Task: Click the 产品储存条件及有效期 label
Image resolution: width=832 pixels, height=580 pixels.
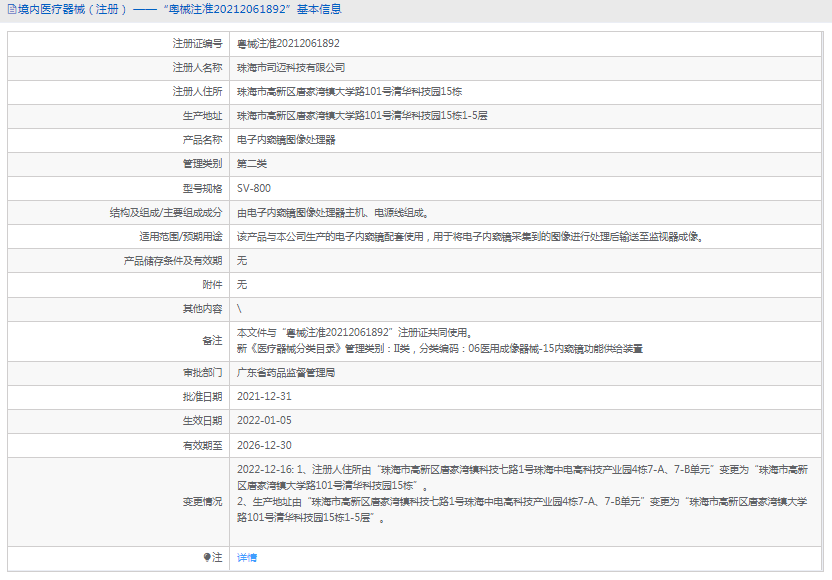Action: tap(173, 261)
